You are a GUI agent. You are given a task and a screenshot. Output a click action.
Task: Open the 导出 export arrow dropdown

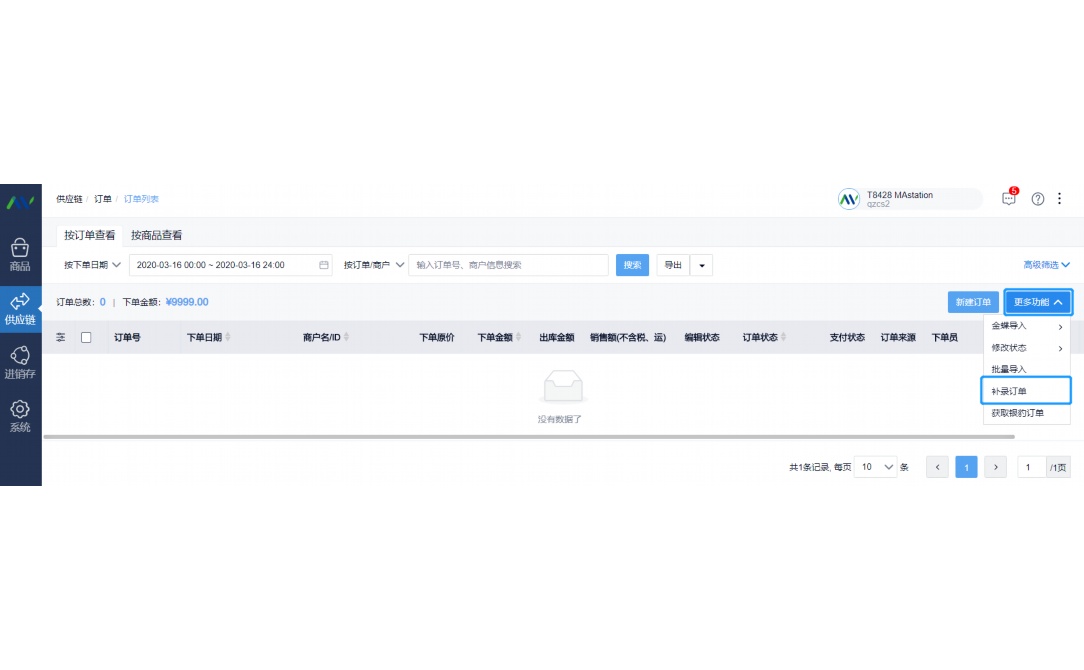click(x=701, y=265)
